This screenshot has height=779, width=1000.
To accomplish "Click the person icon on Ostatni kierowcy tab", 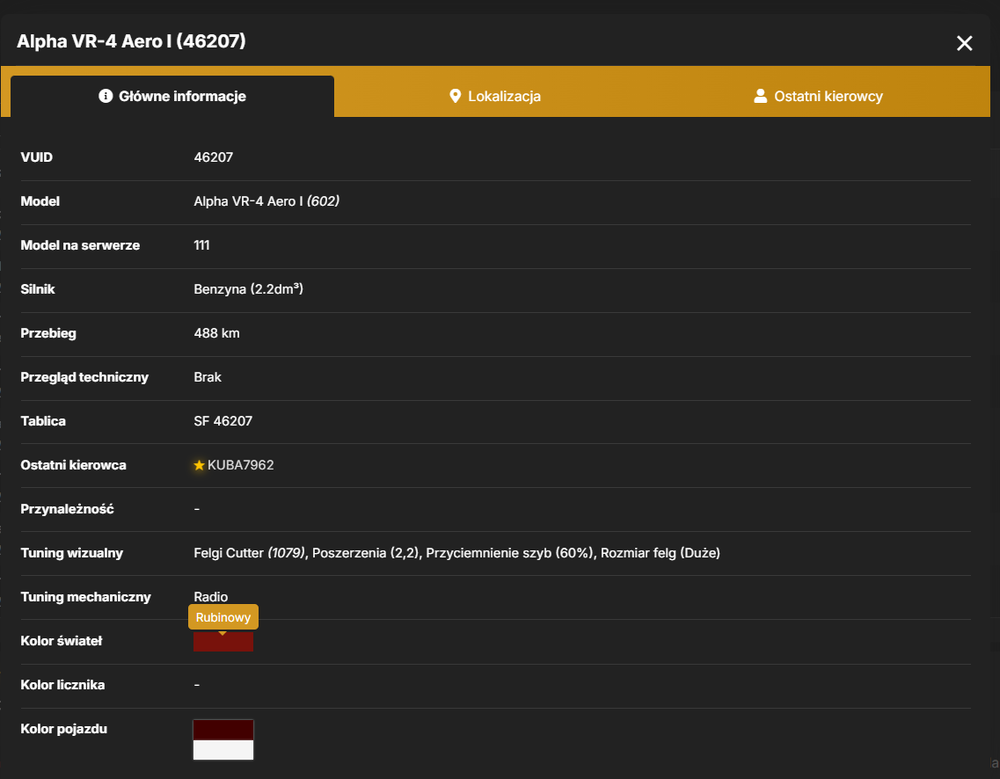I will pyautogui.click(x=760, y=96).
